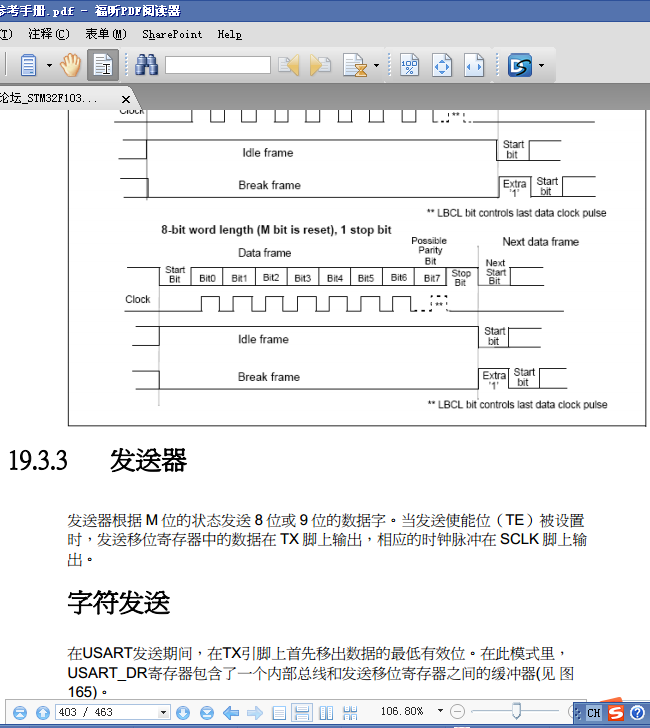
Task: Open the Help menu
Action: [x=230, y=34]
